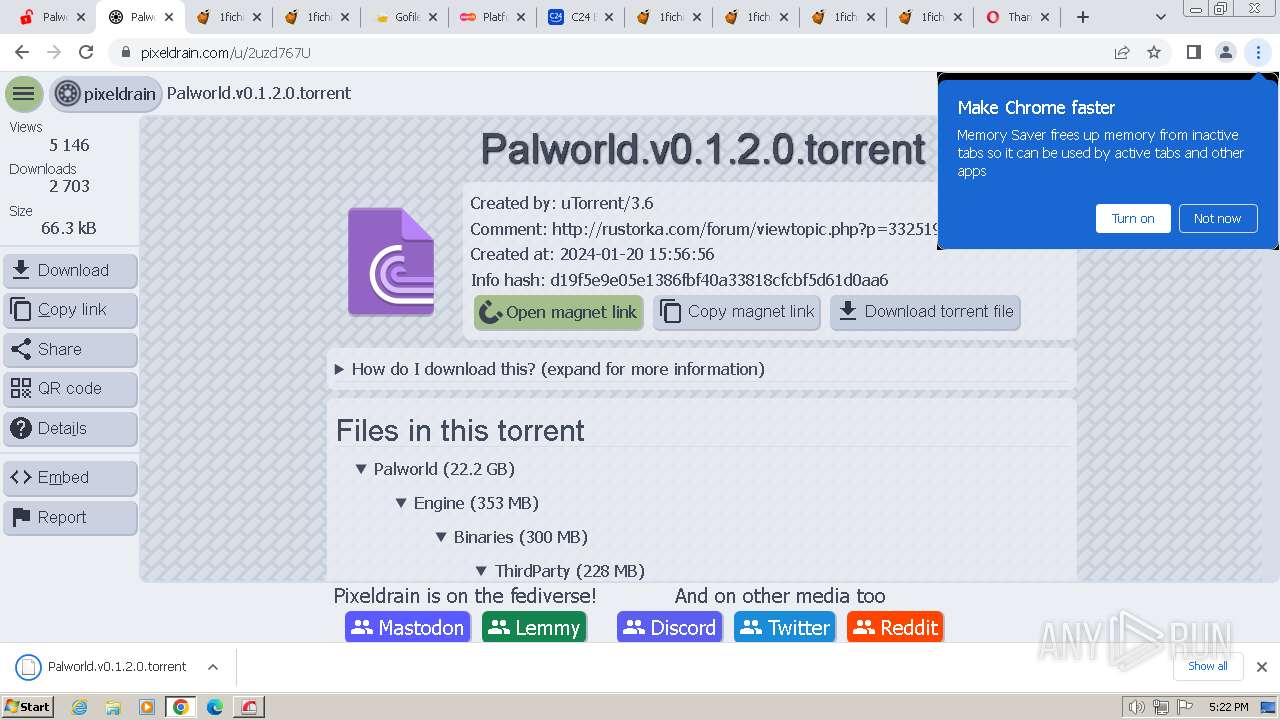1280x720 pixels.
Task: Bookmark this page with the star
Action: (x=1154, y=52)
